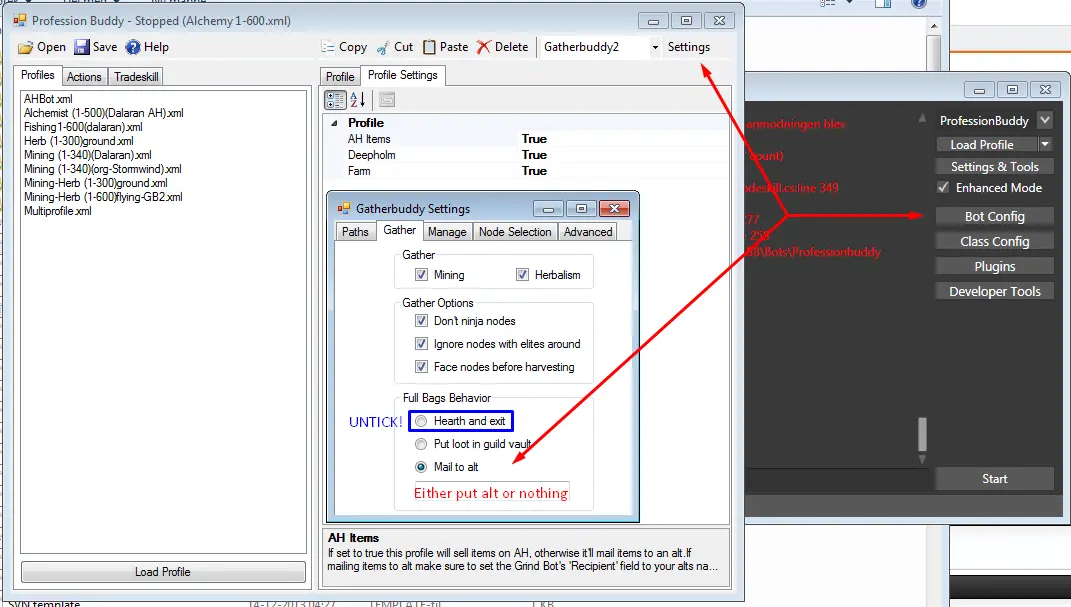The image size is (1071, 607).
Task: Click the Gatherbuddy Settings window icon
Action: coord(344,208)
